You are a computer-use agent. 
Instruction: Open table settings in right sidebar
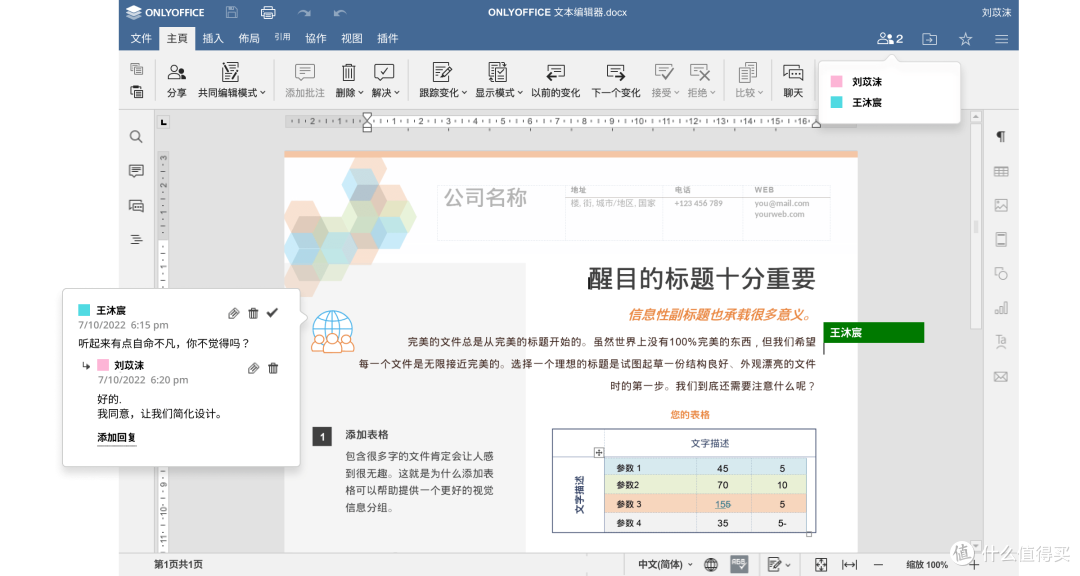(1000, 171)
